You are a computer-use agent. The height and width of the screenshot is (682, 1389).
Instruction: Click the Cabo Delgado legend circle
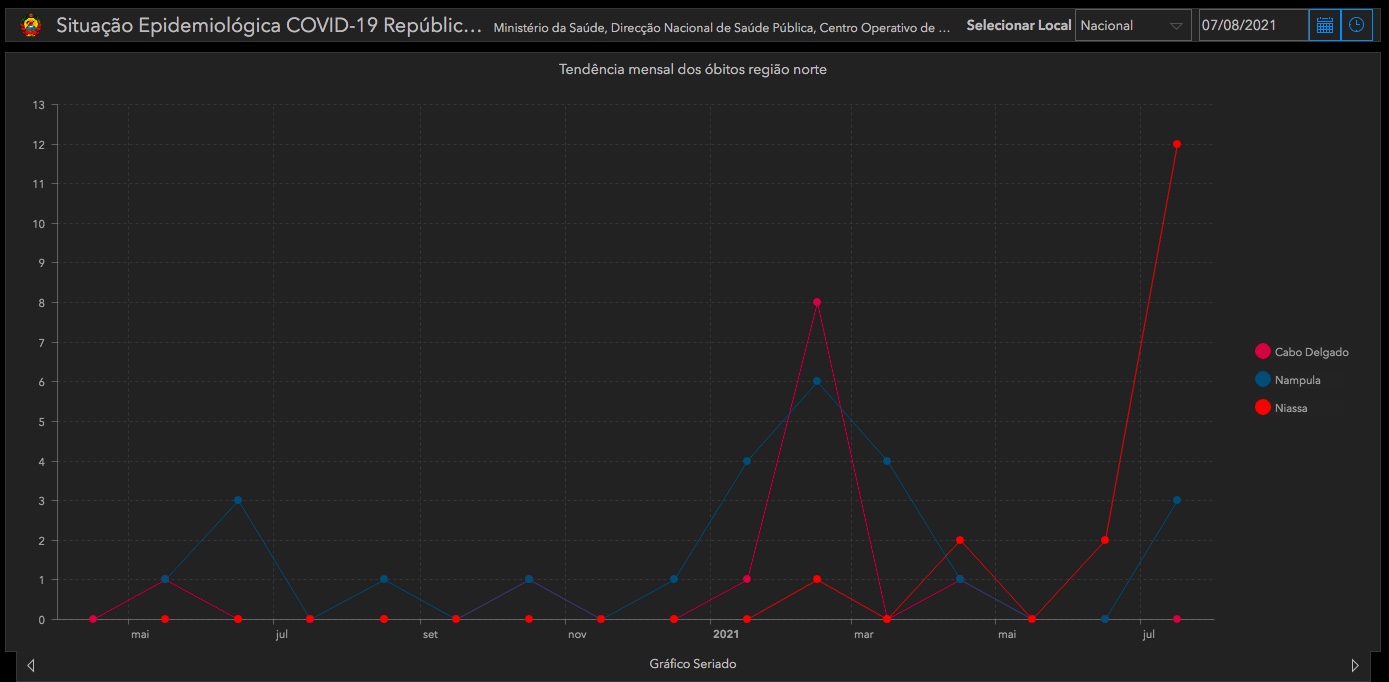pos(1262,352)
